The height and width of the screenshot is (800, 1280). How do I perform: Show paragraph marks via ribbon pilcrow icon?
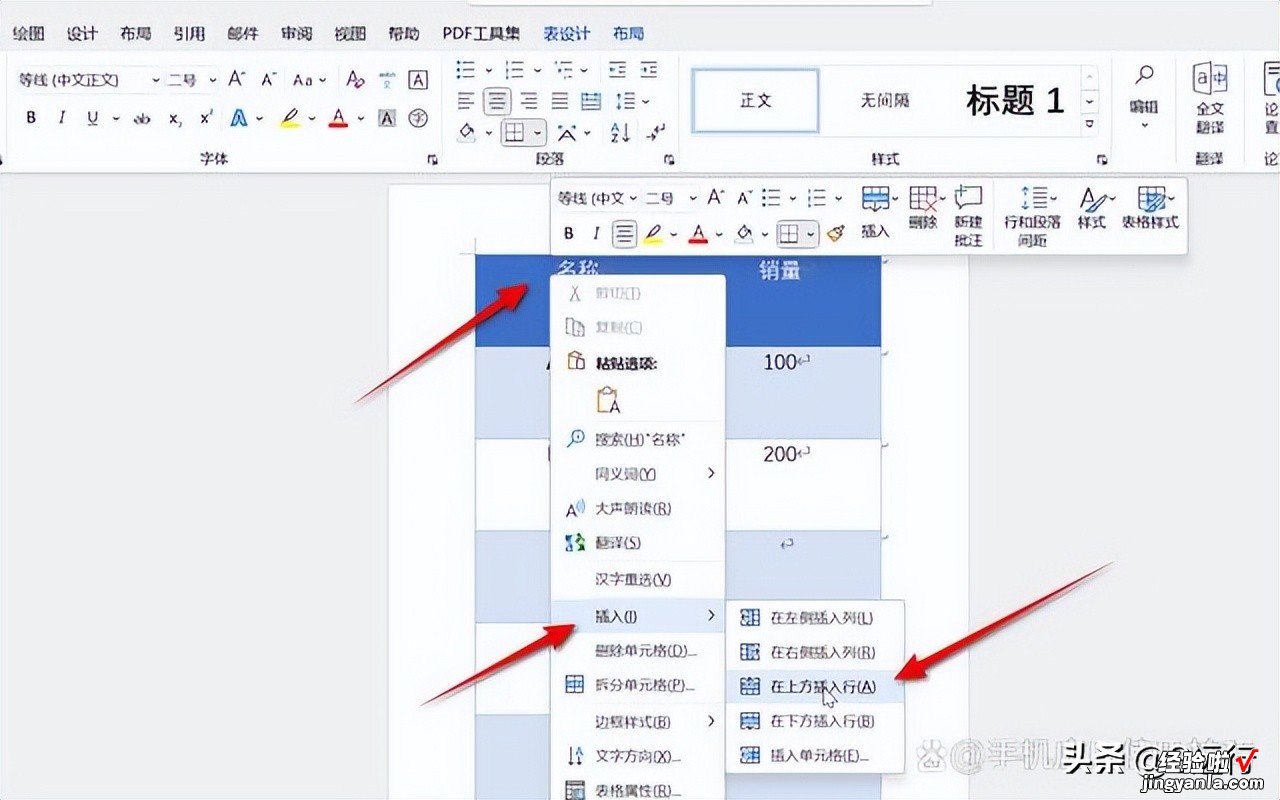pyautogui.click(x=656, y=132)
